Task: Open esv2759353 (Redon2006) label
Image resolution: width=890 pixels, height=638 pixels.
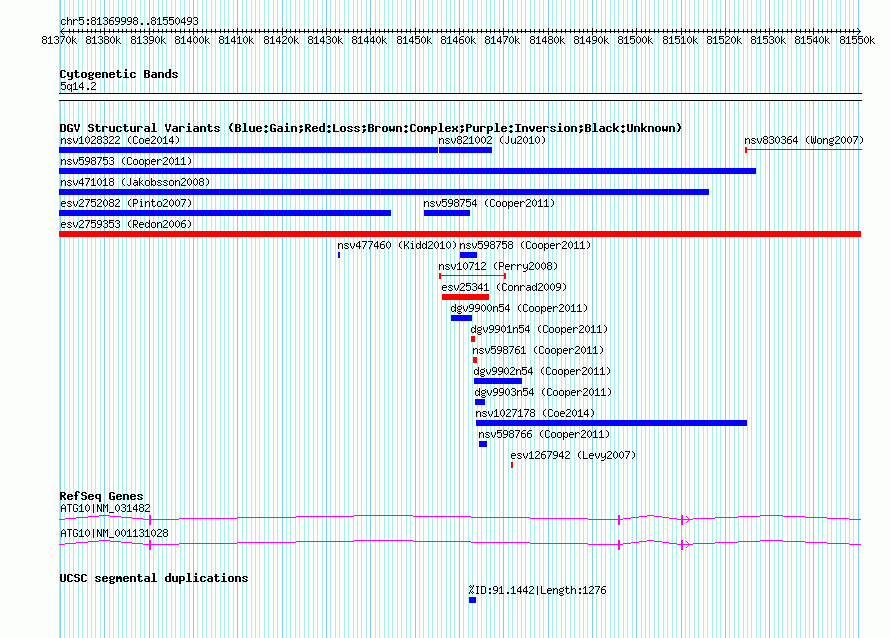Action: point(126,224)
